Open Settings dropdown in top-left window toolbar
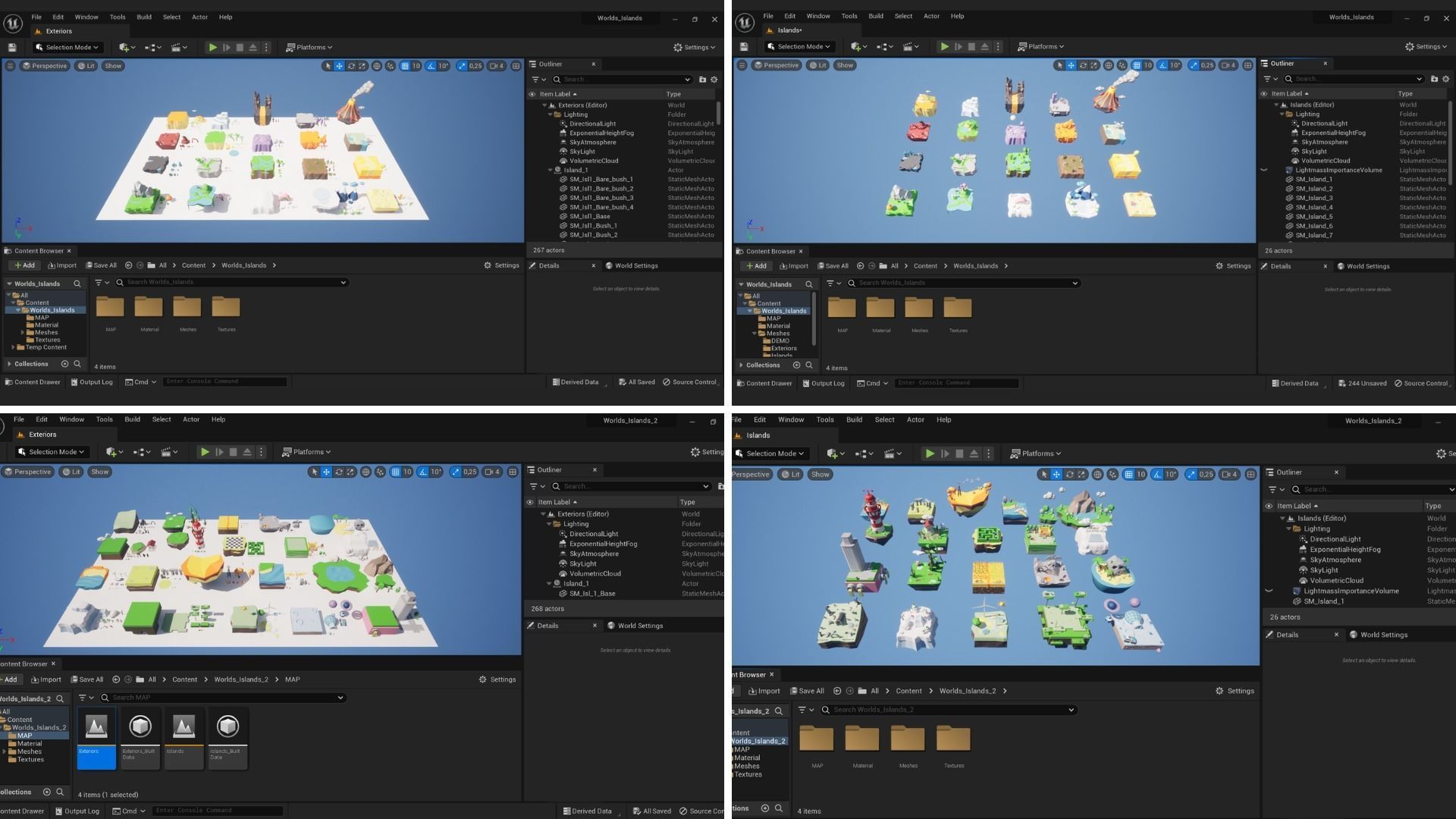 (695, 47)
